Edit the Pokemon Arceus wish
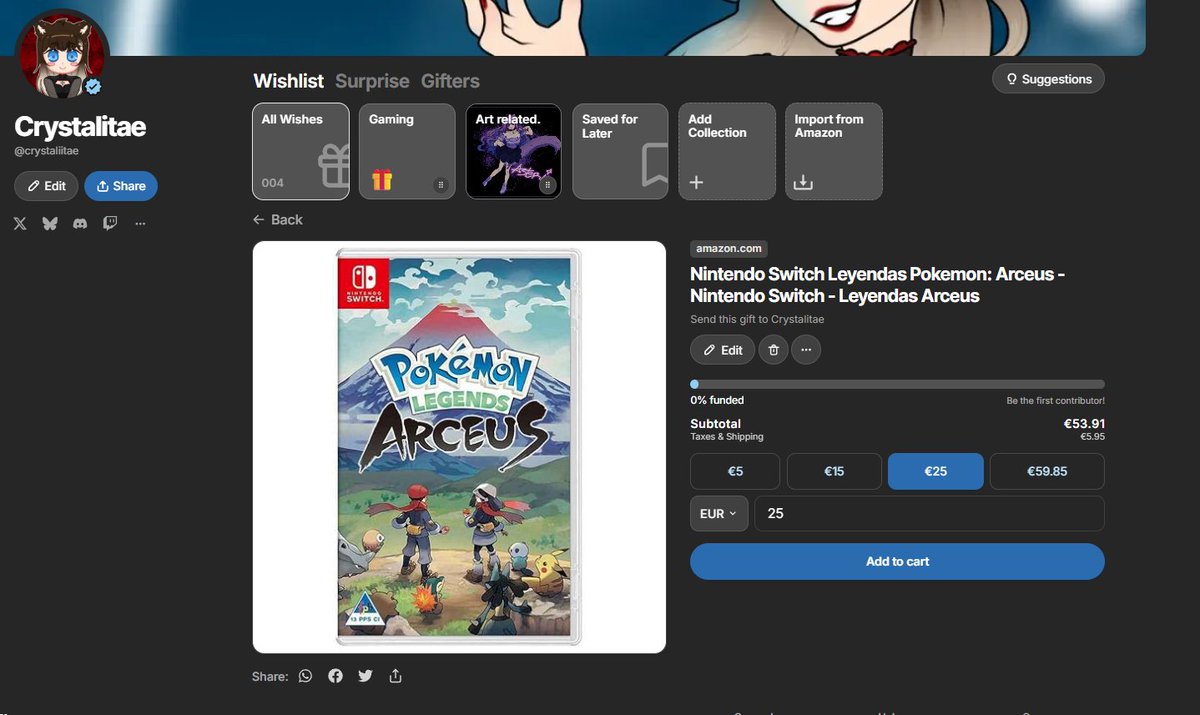The height and width of the screenshot is (715, 1200). (722, 350)
